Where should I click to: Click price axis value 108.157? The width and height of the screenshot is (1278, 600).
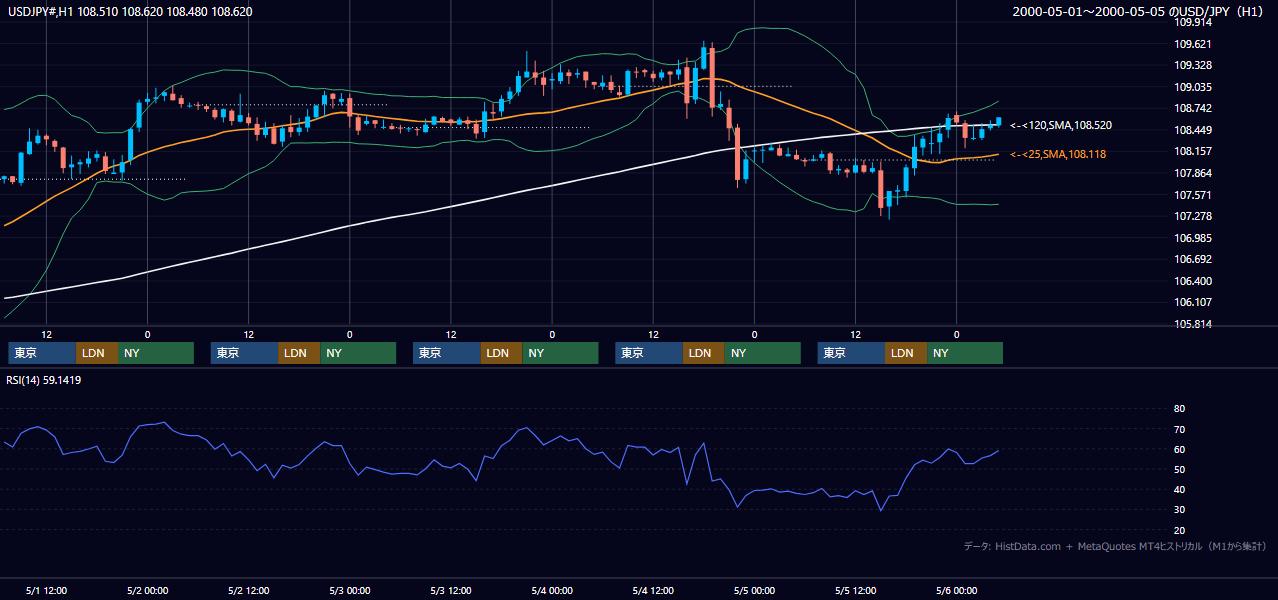(x=1193, y=152)
